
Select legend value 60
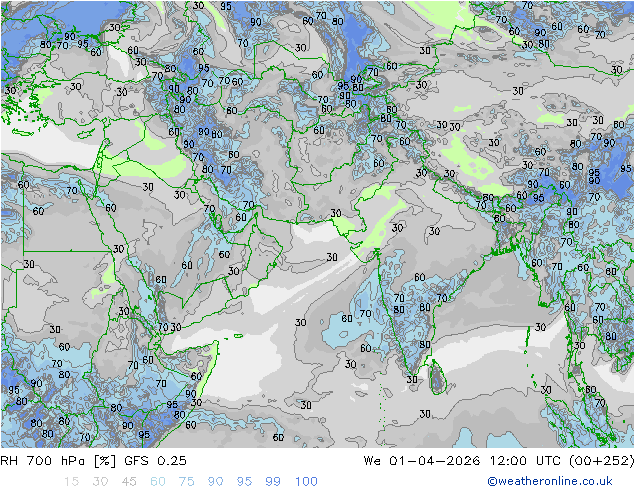pyautogui.click(x=158, y=482)
